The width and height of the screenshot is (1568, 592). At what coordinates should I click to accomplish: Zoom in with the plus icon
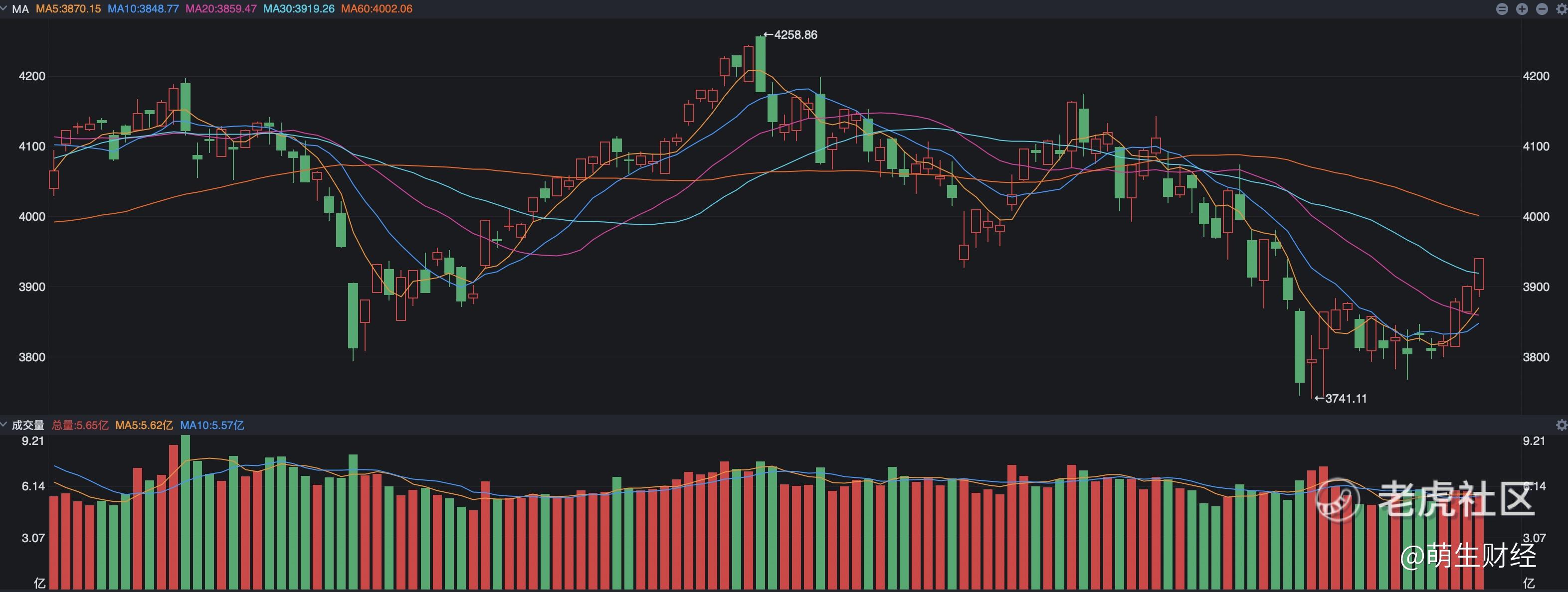[x=1522, y=9]
